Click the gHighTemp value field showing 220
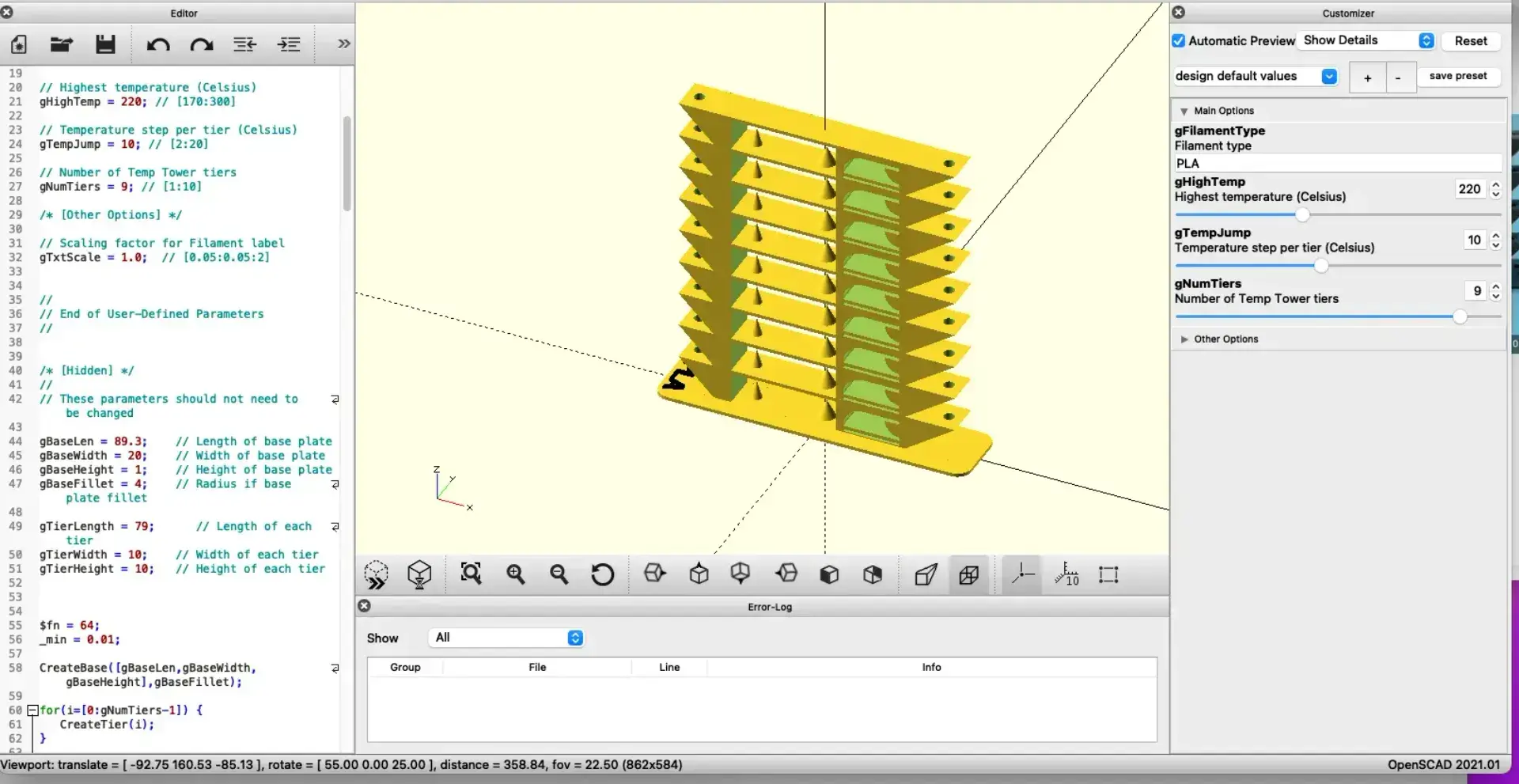This screenshot has height=784, width=1519. (1470, 189)
